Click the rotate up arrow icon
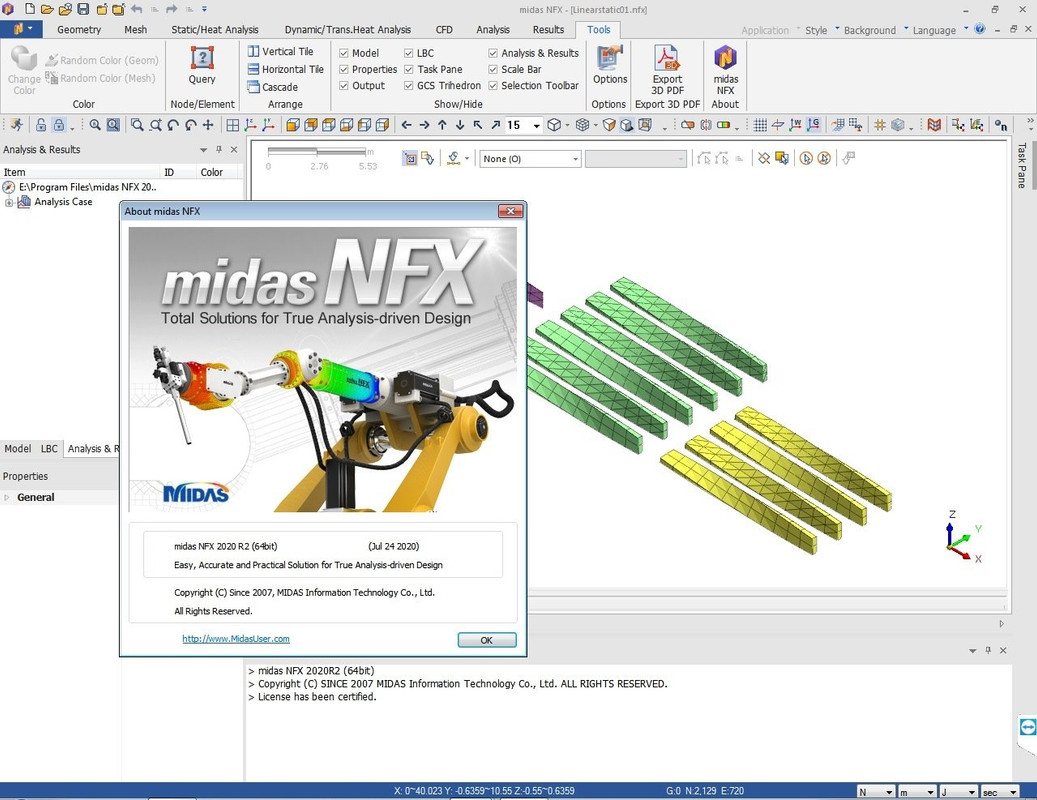Image resolution: width=1037 pixels, height=800 pixels. click(442, 125)
